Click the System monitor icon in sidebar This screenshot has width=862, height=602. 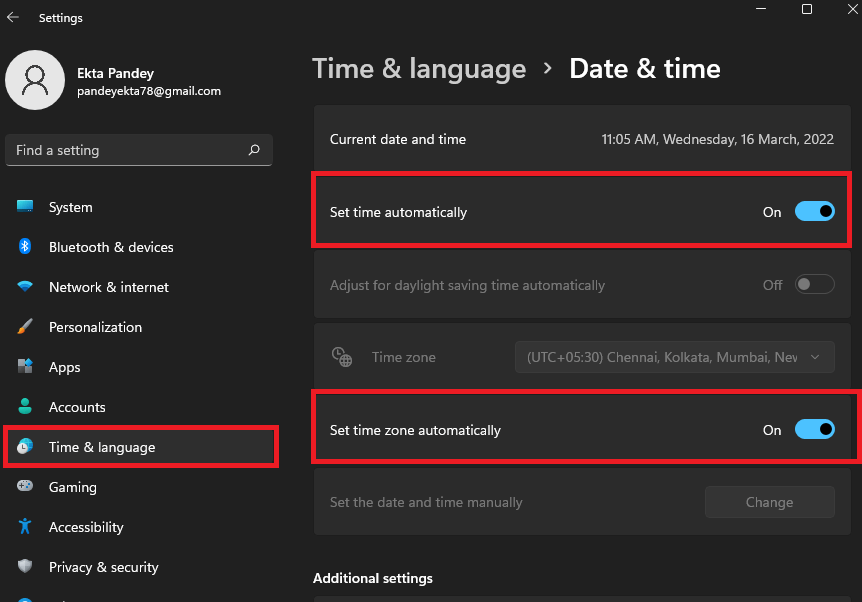(25, 207)
